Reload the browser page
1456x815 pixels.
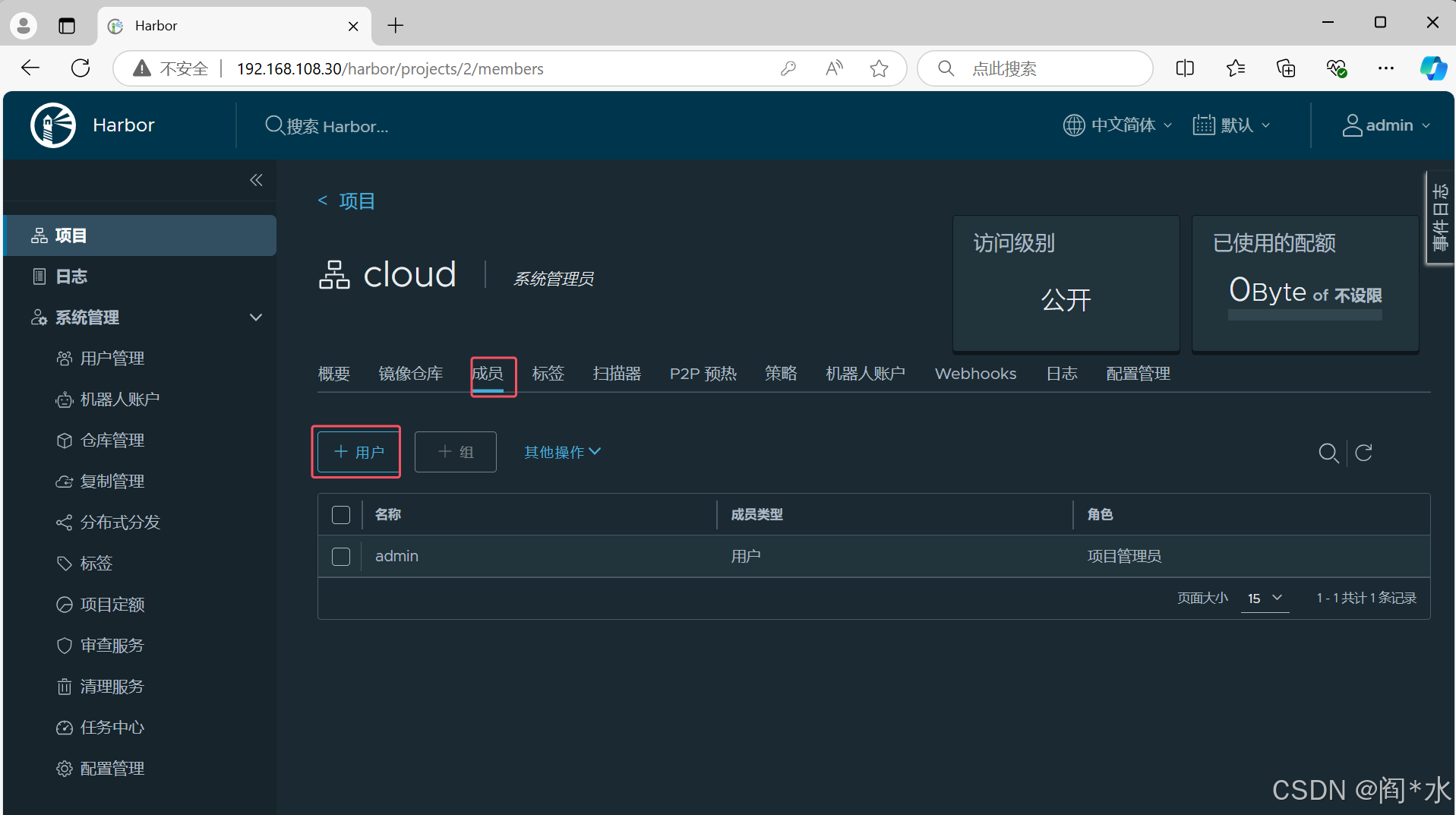tap(81, 68)
